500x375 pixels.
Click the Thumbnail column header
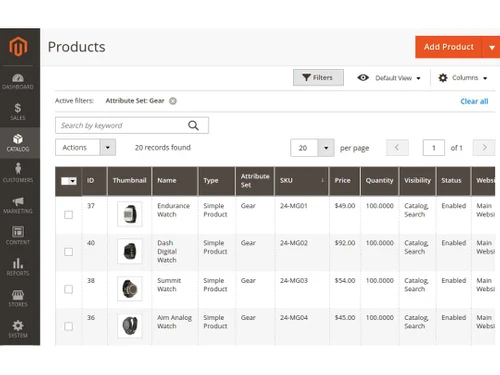tap(129, 181)
